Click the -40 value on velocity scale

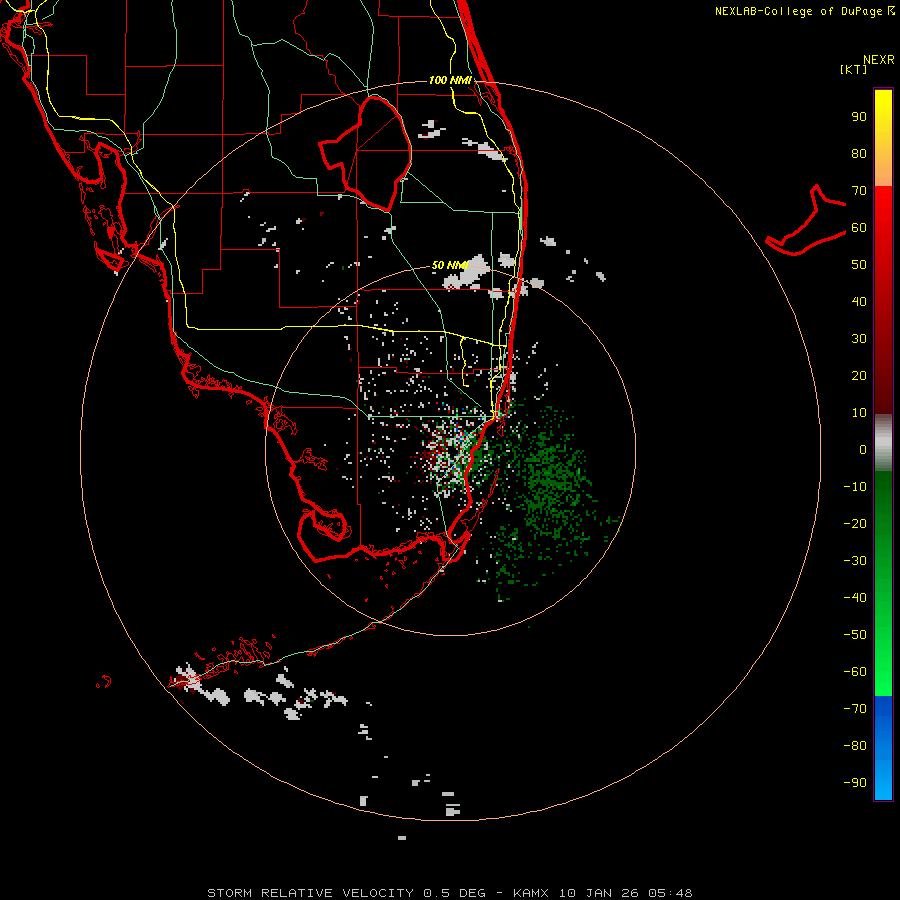tap(855, 598)
